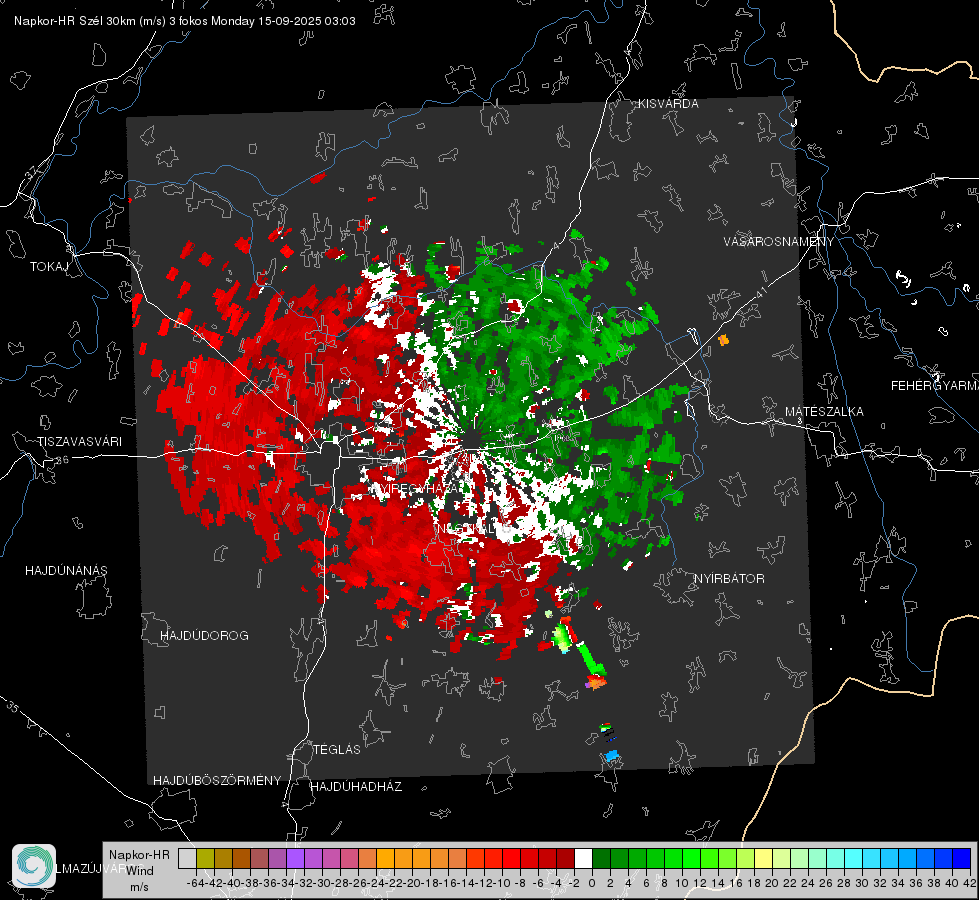The height and width of the screenshot is (900, 979).
Task: Select the KISVÁRDA town label
Action: pyautogui.click(x=668, y=104)
